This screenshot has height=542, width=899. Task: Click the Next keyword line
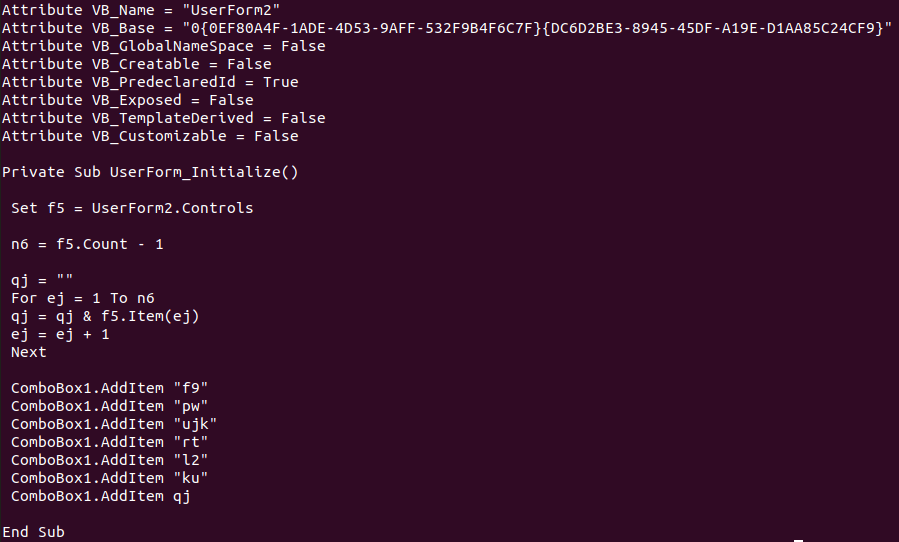(x=29, y=352)
